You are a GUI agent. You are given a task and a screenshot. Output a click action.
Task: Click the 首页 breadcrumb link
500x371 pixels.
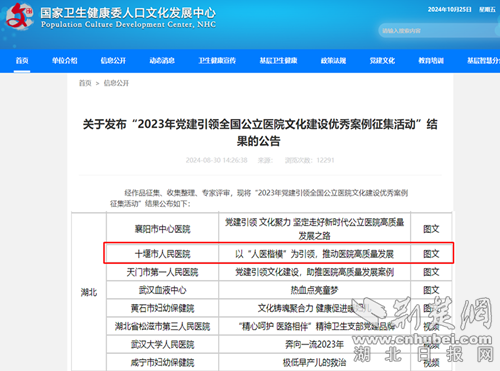click(x=85, y=83)
